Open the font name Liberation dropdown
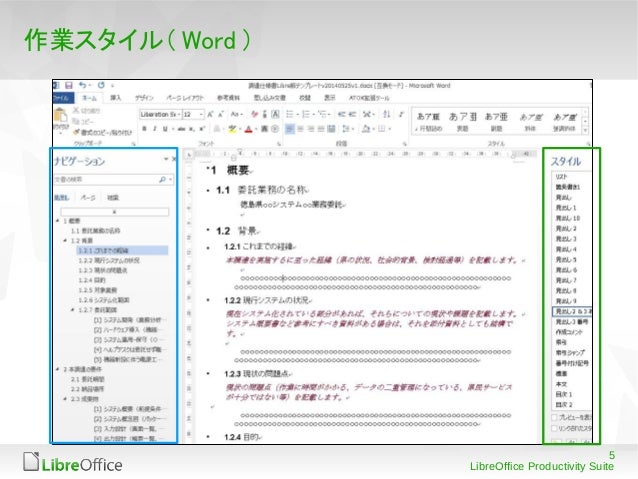 pos(178,115)
